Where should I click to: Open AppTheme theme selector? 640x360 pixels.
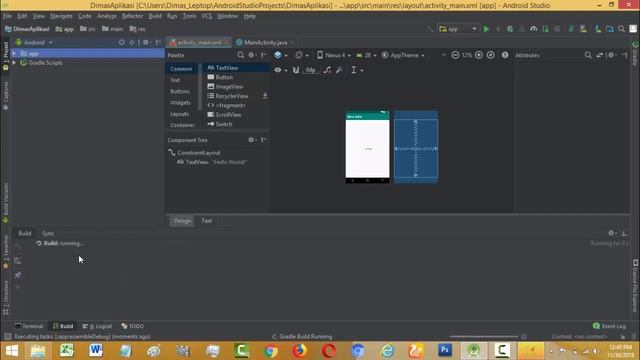tap(403, 55)
